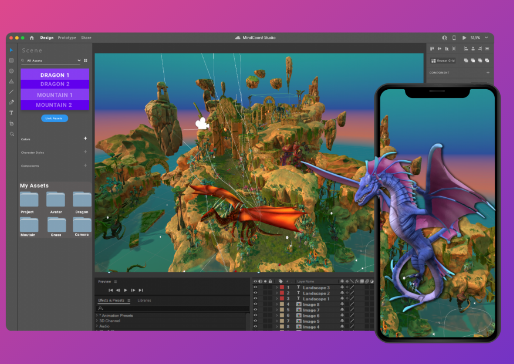
Task: Click the blue button under MOUNTAIN 2
Action: pyautogui.click(x=54, y=118)
